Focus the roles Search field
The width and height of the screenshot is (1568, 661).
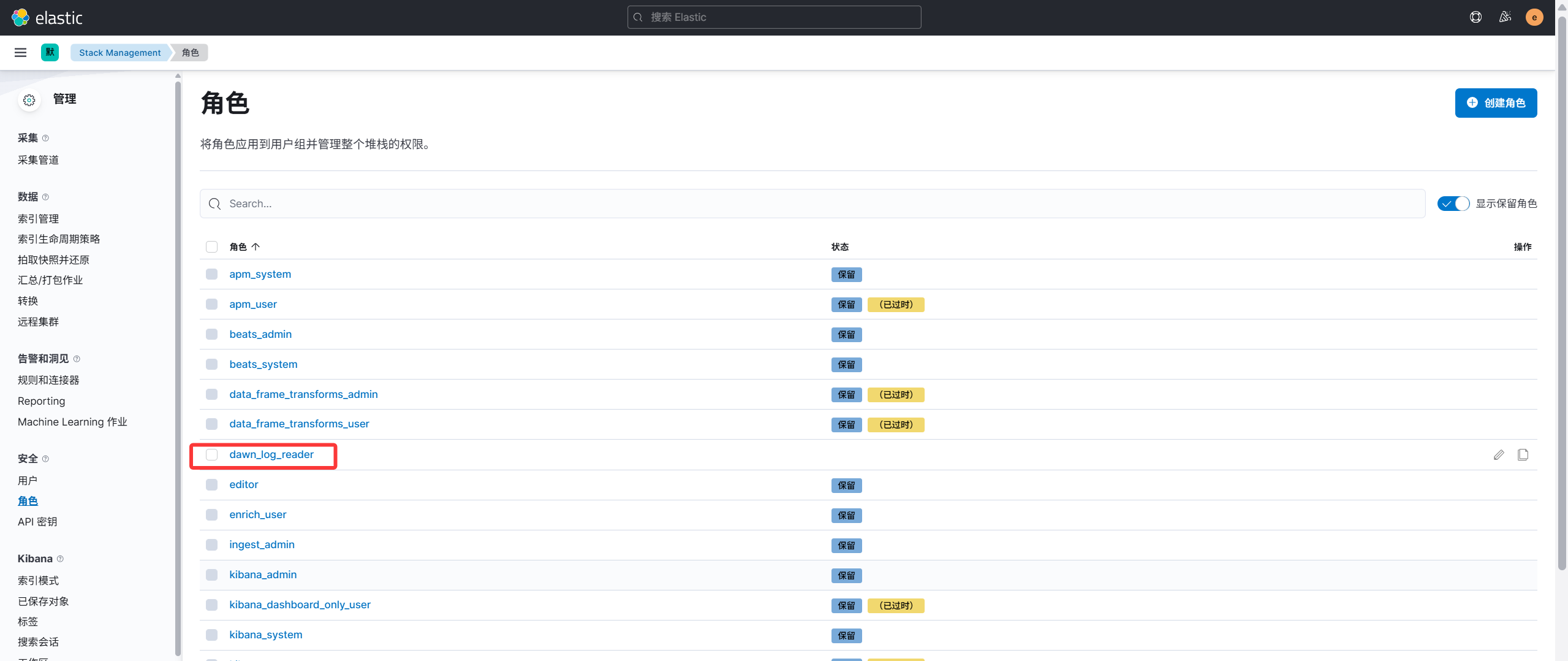click(x=812, y=204)
